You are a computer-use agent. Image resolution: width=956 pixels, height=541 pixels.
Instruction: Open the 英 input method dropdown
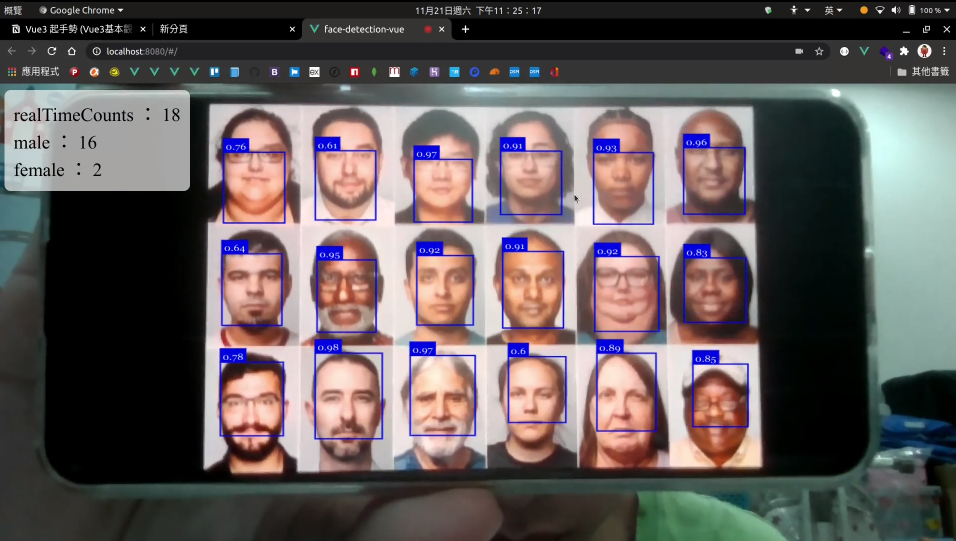click(832, 10)
